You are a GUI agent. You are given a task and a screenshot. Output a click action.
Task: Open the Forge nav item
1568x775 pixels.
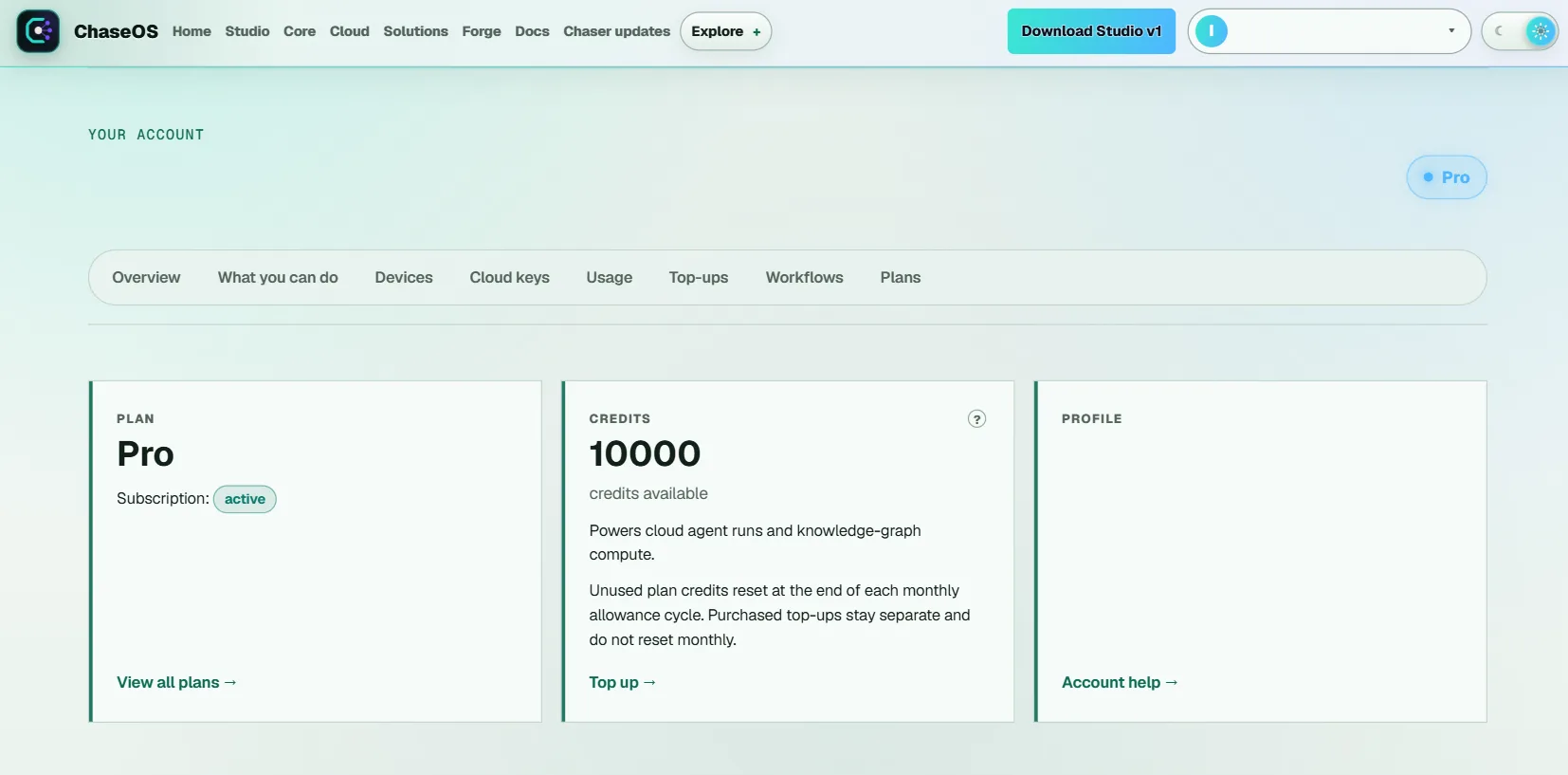[482, 31]
